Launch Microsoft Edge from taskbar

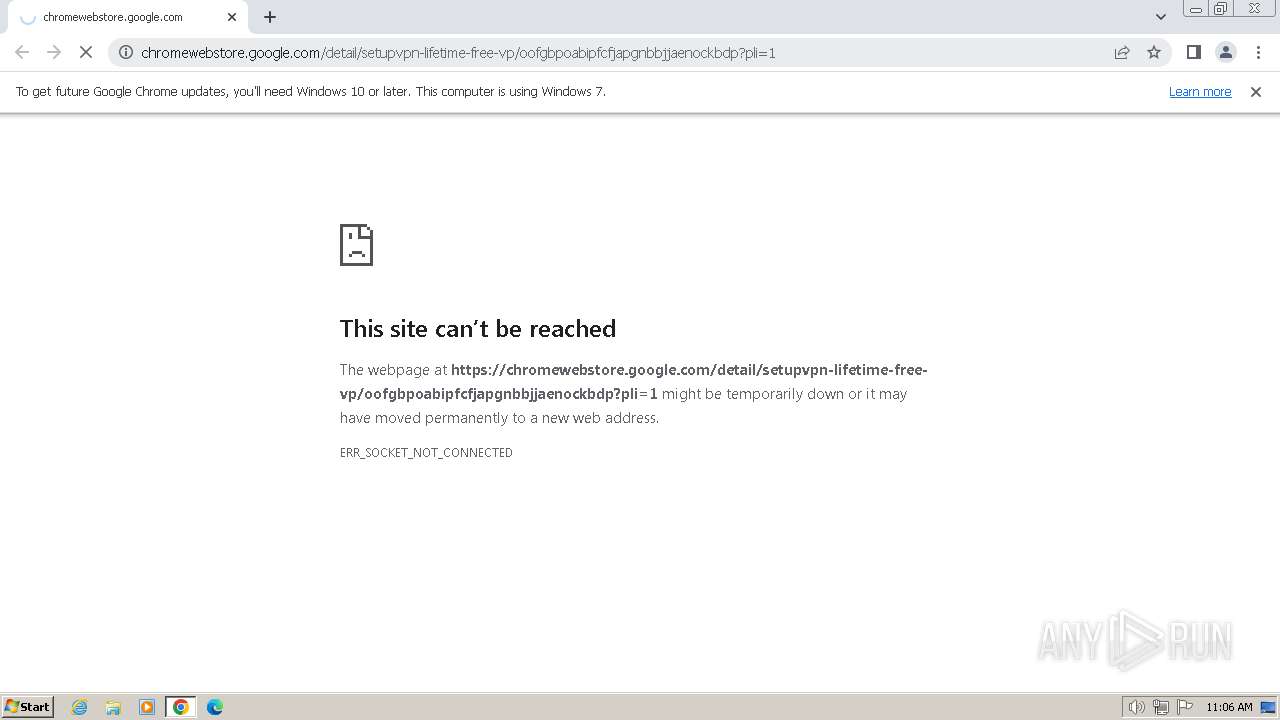(x=215, y=707)
